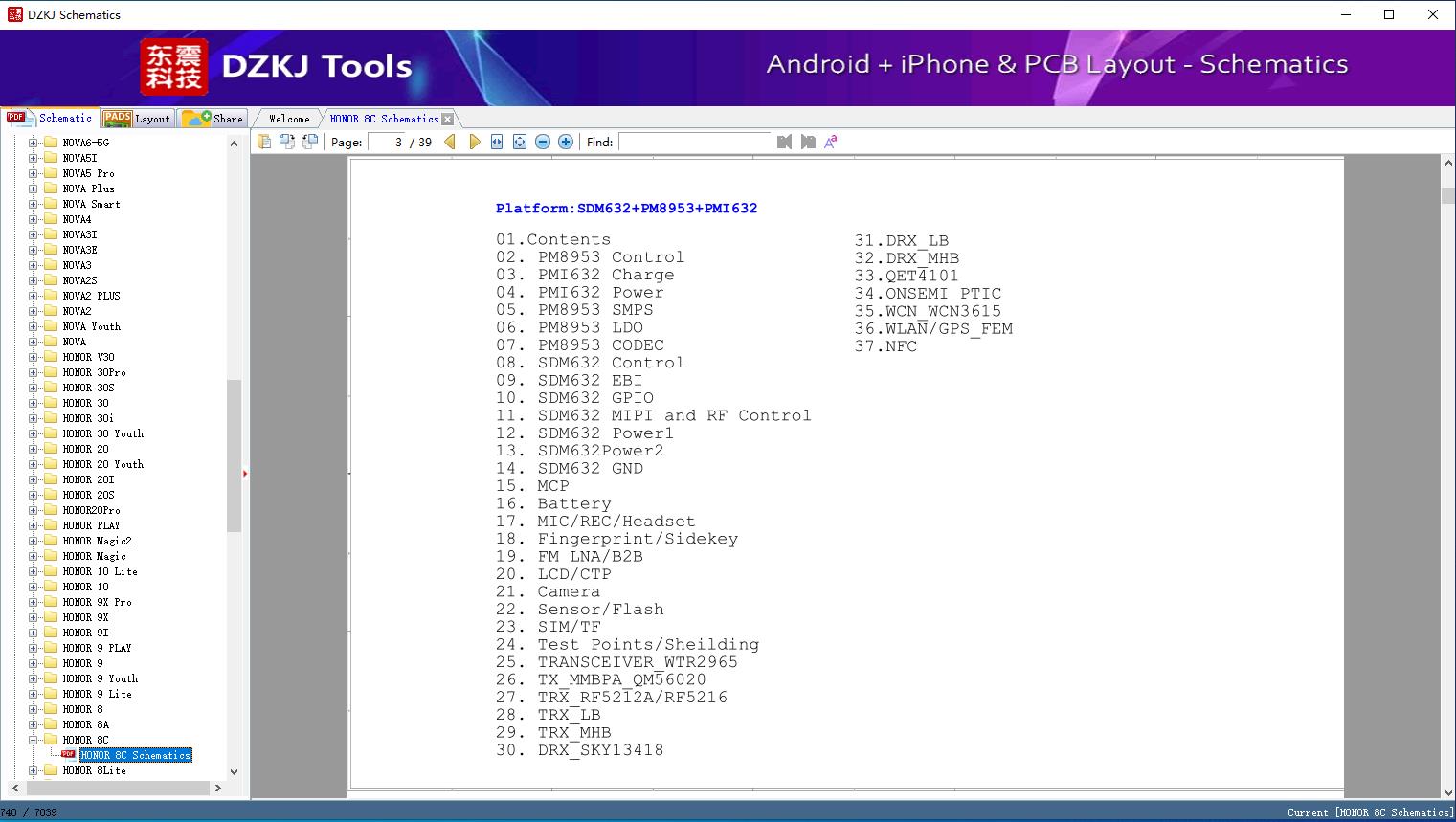Select the HONOR 8C Schematics document tab
The height and width of the screenshot is (822, 1456).
coord(384,119)
